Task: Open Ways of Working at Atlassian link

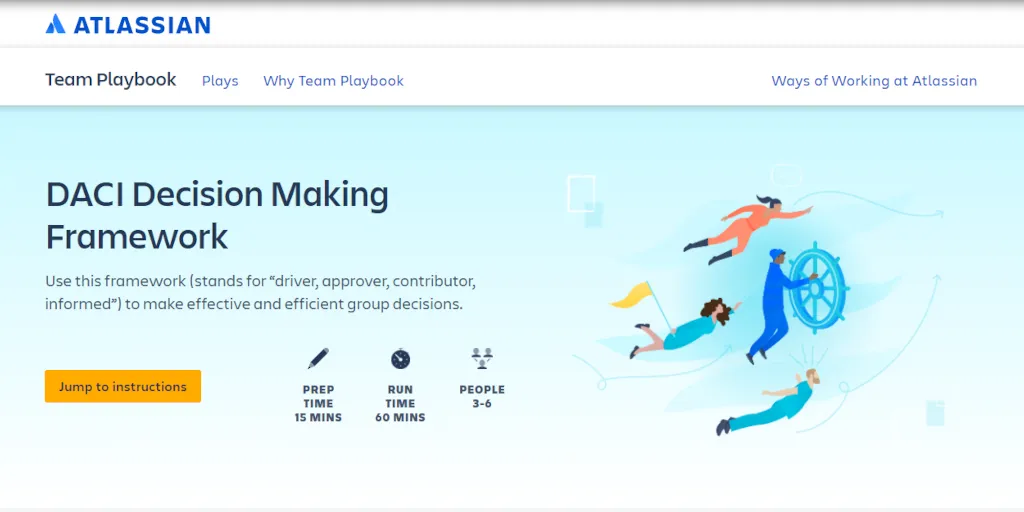Action: click(874, 81)
